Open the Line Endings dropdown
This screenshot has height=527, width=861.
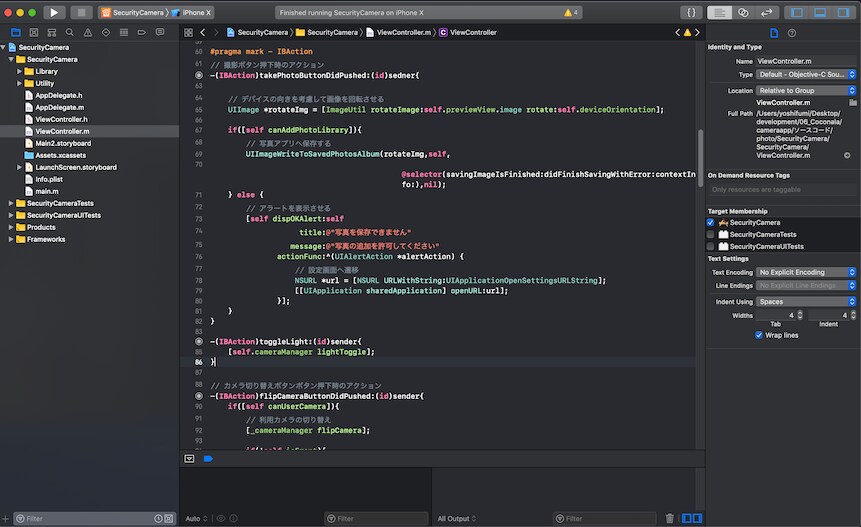pos(806,285)
